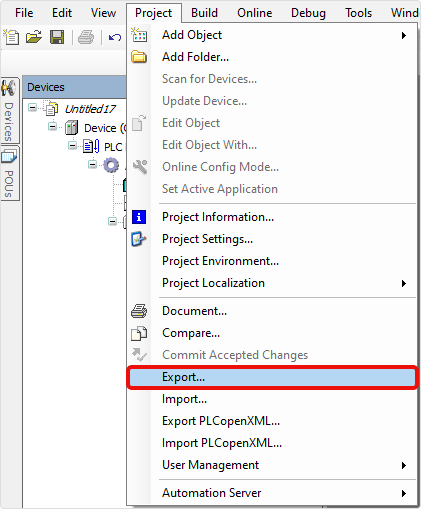The height and width of the screenshot is (509, 421).
Task: Click the Undo arrow icon
Action: [x=115, y=37]
